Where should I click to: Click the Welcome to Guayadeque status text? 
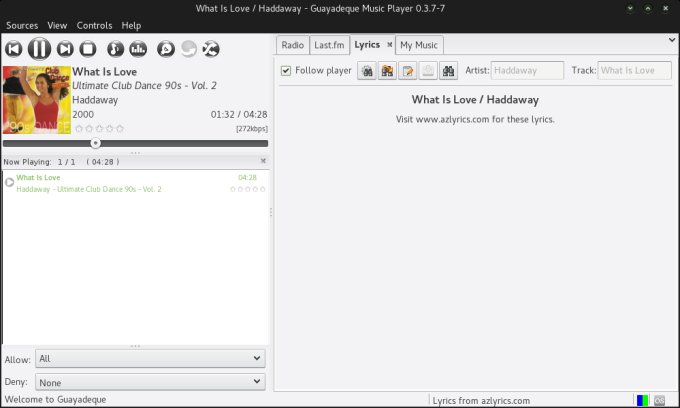pyautogui.click(x=56, y=399)
